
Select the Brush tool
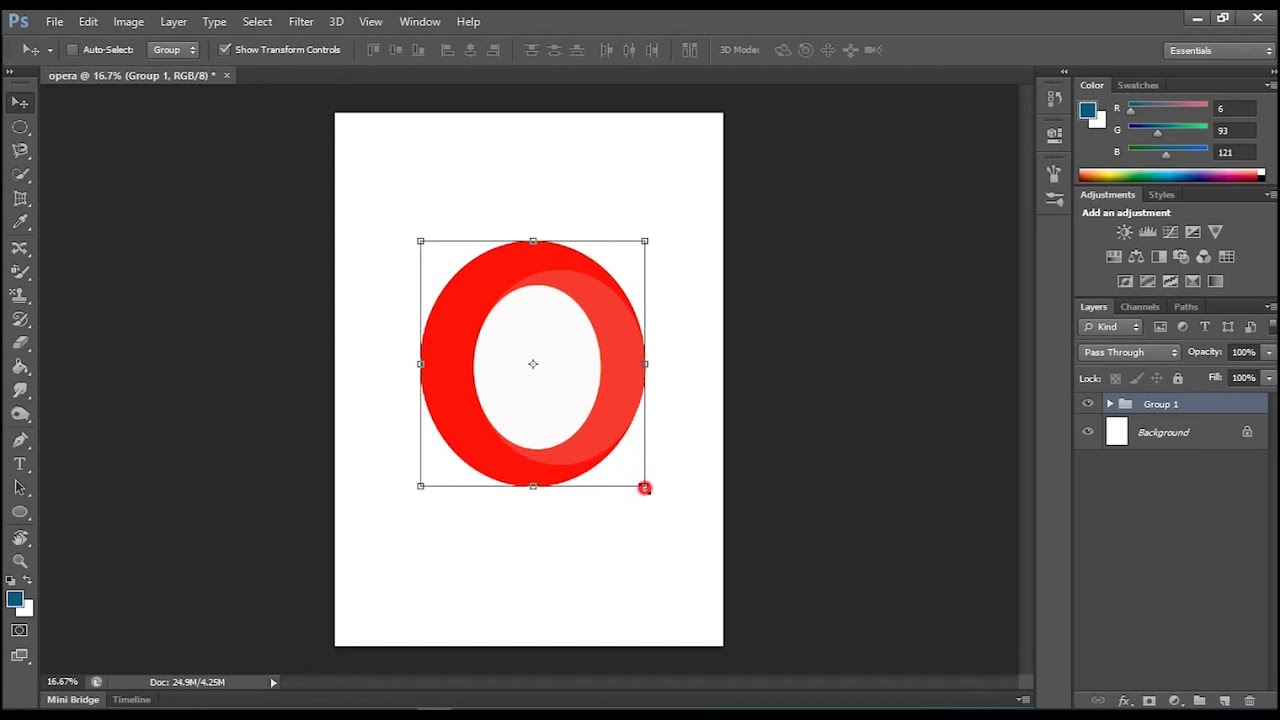coord(20,271)
